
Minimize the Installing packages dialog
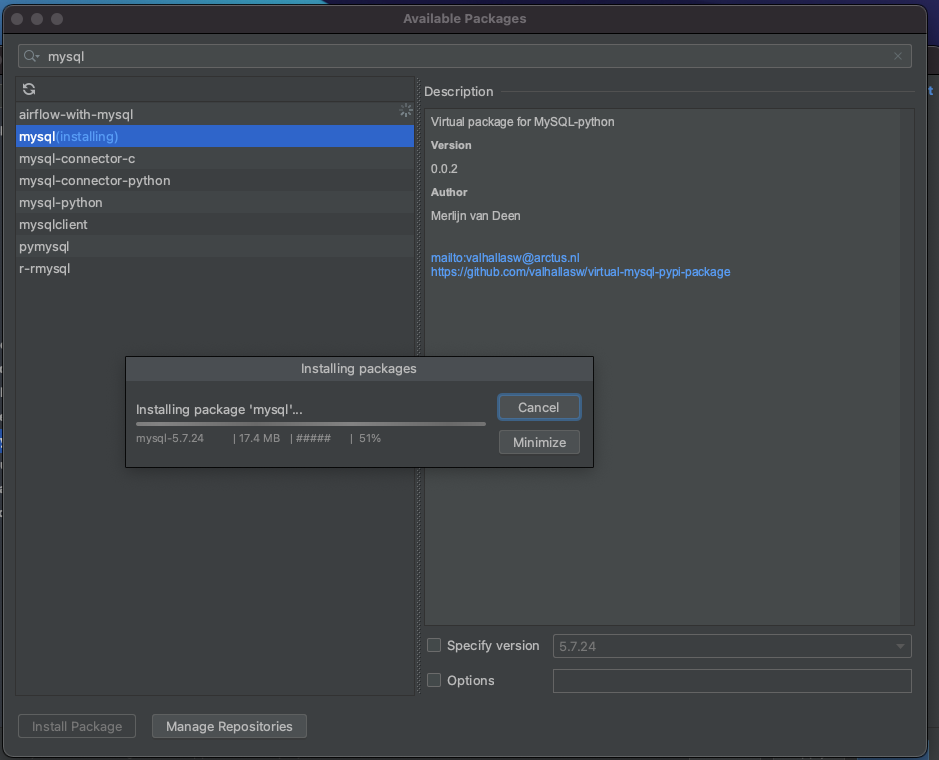[539, 442]
